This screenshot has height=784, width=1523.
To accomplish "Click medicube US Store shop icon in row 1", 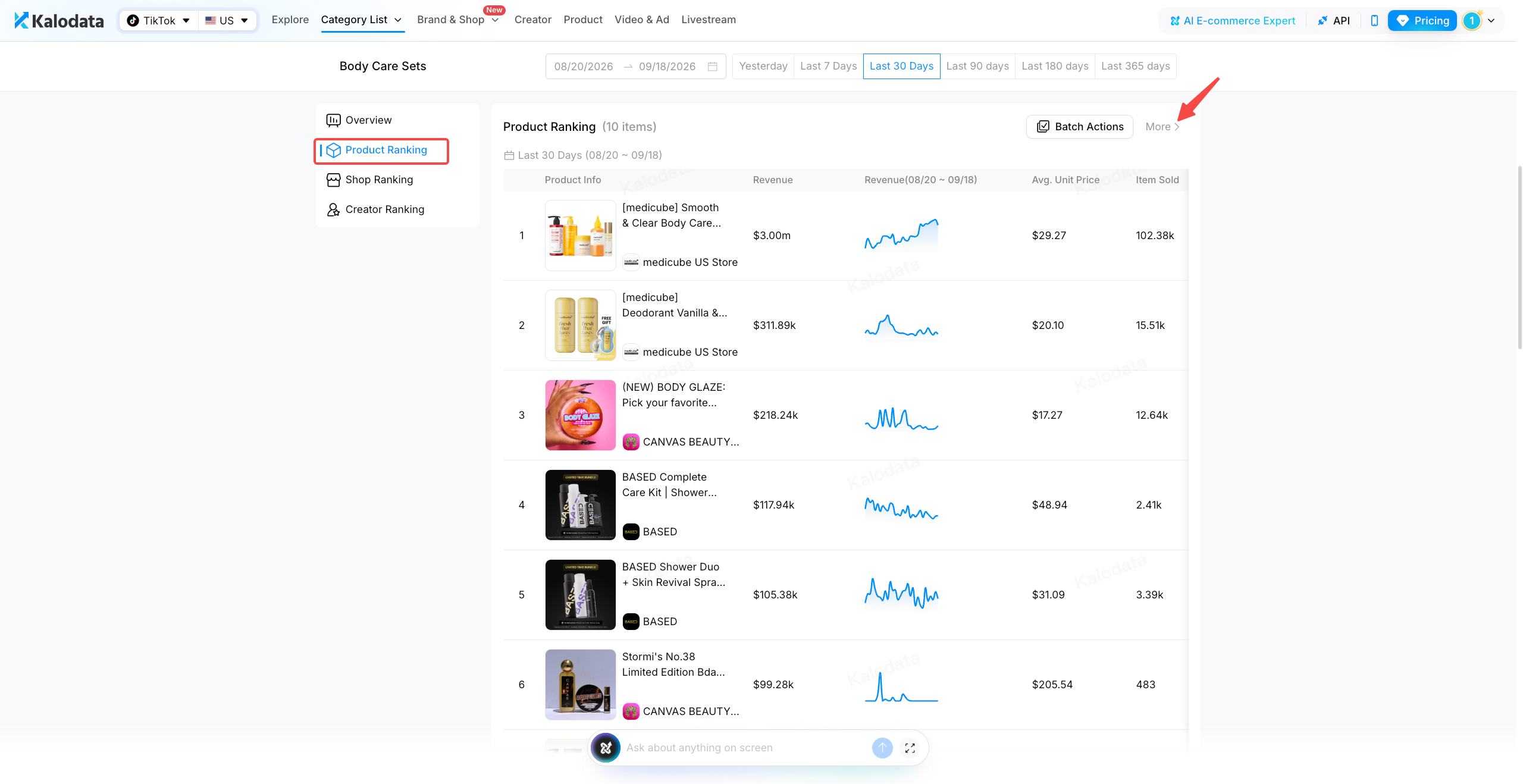I will pos(631,262).
